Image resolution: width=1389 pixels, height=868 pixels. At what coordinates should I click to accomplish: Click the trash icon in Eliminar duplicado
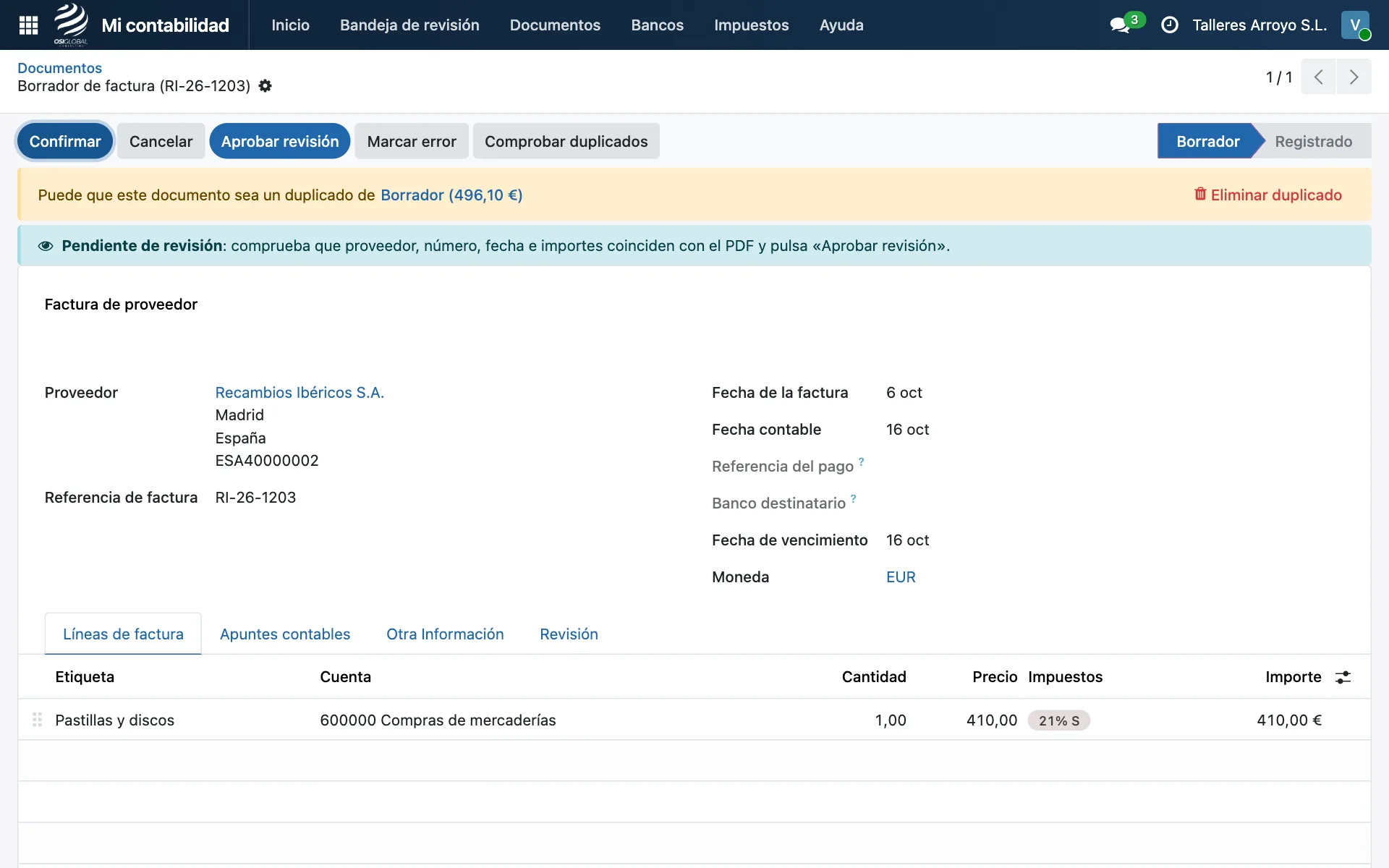[x=1200, y=194]
